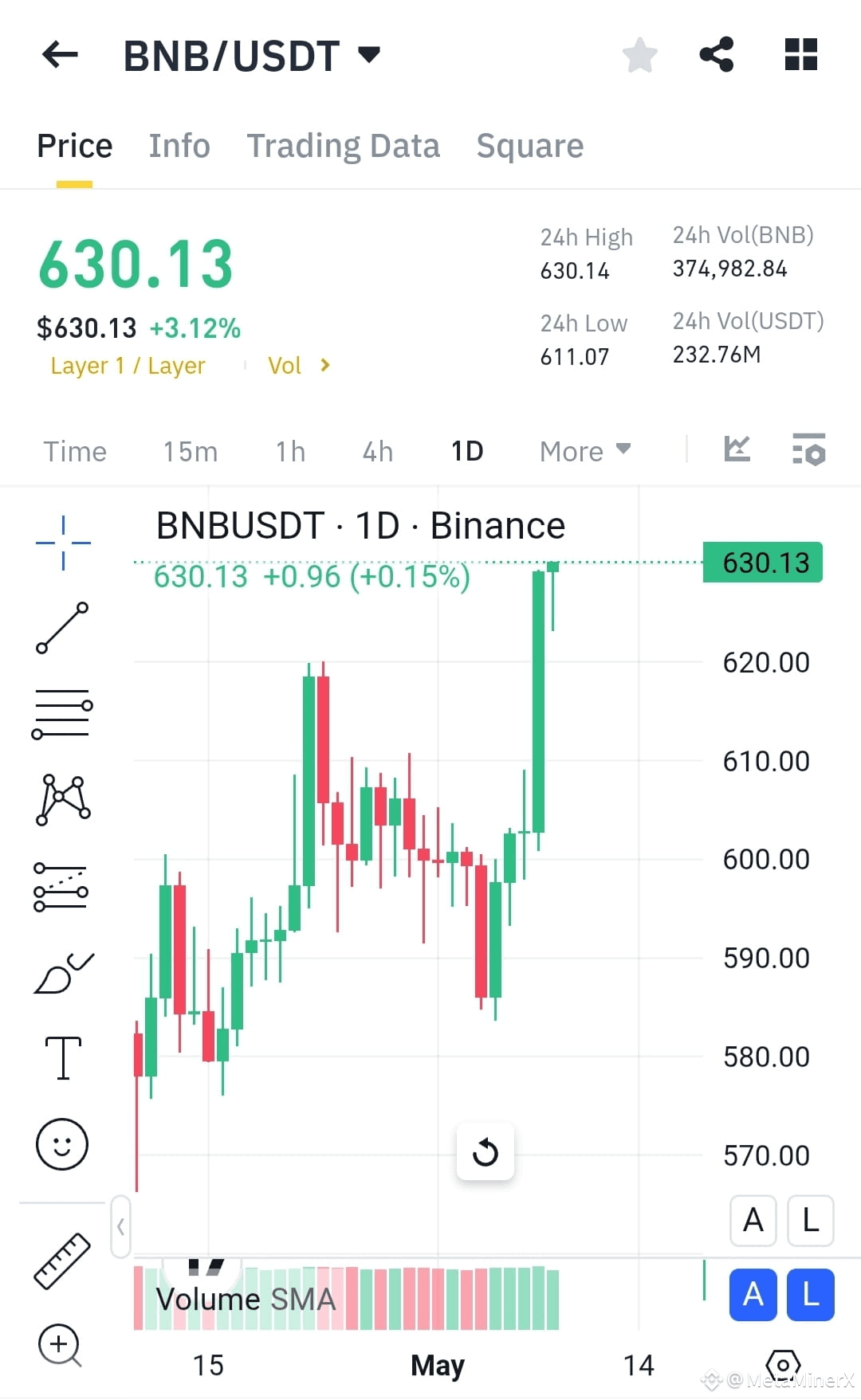Open chart settings hexagon gear icon
The height and width of the screenshot is (1400, 861).
(x=783, y=1366)
